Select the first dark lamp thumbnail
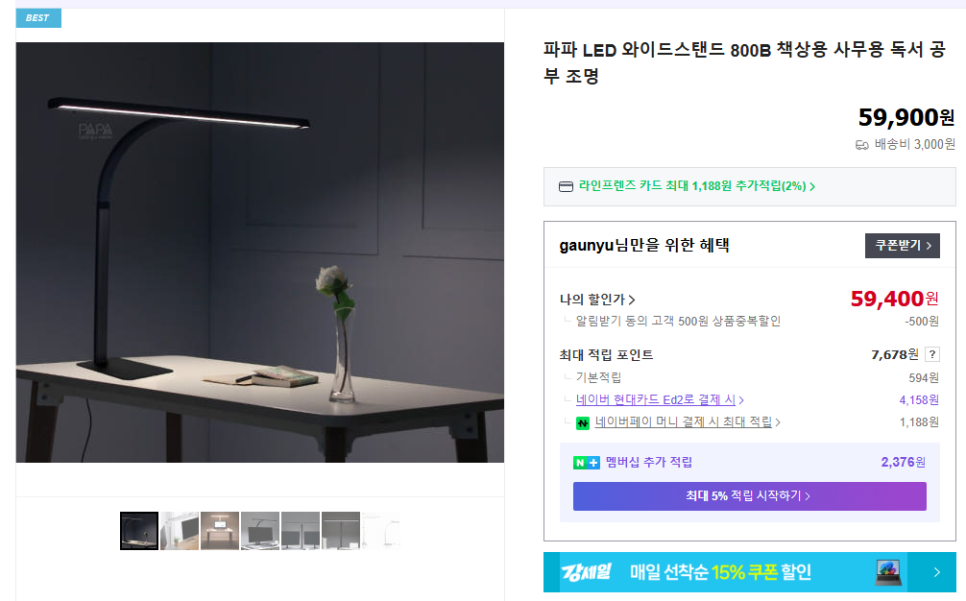 pos(139,530)
